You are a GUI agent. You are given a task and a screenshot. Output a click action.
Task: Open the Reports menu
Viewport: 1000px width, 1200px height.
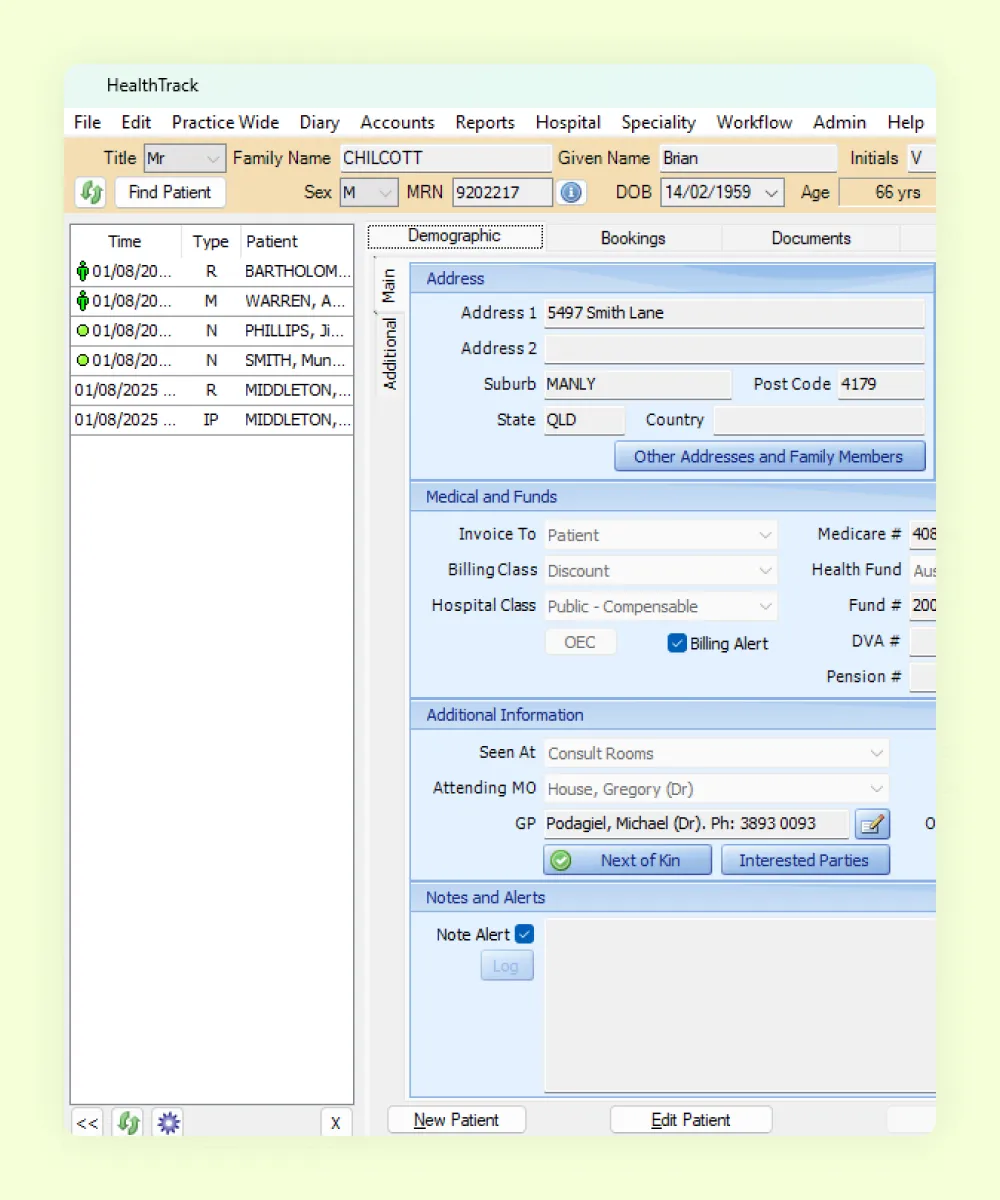[x=485, y=122]
